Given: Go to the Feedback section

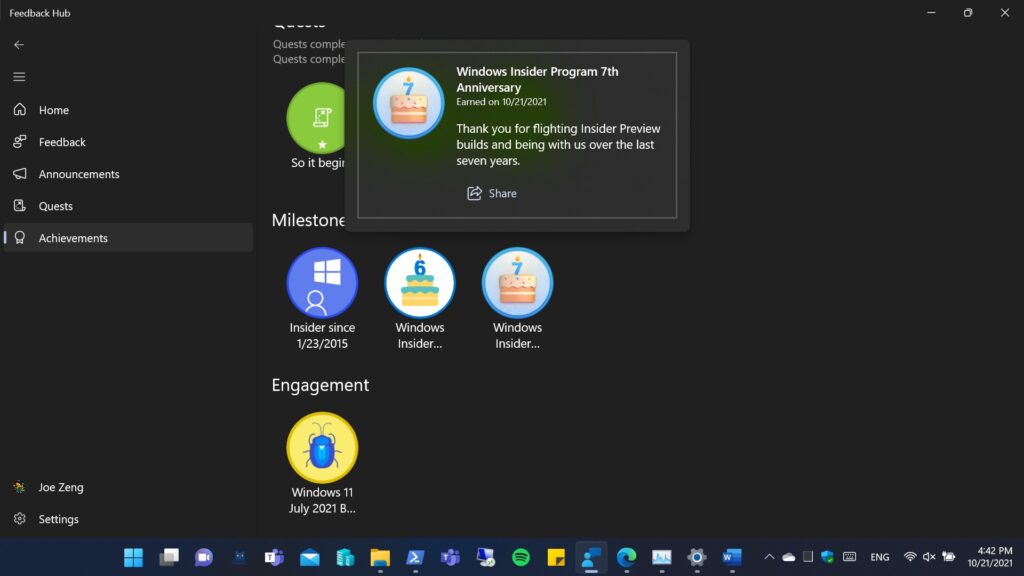Looking at the screenshot, I should 62,142.
